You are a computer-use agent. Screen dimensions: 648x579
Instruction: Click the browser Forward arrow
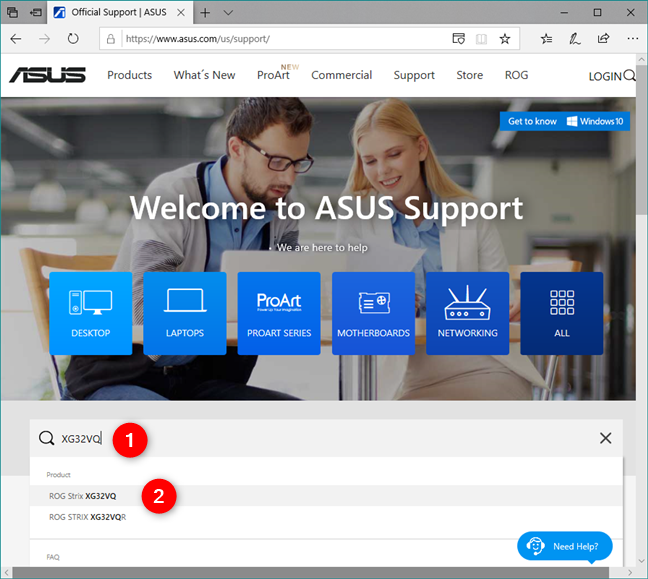tap(44, 39)
